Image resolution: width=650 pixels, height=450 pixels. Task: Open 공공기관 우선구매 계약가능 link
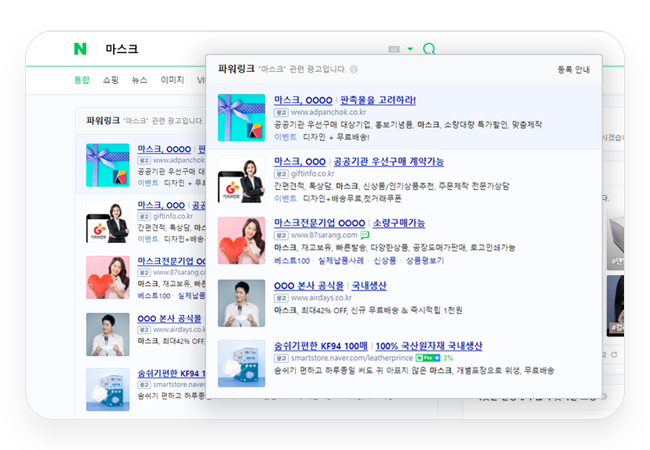pyautogui.click(x=388, y=162)
